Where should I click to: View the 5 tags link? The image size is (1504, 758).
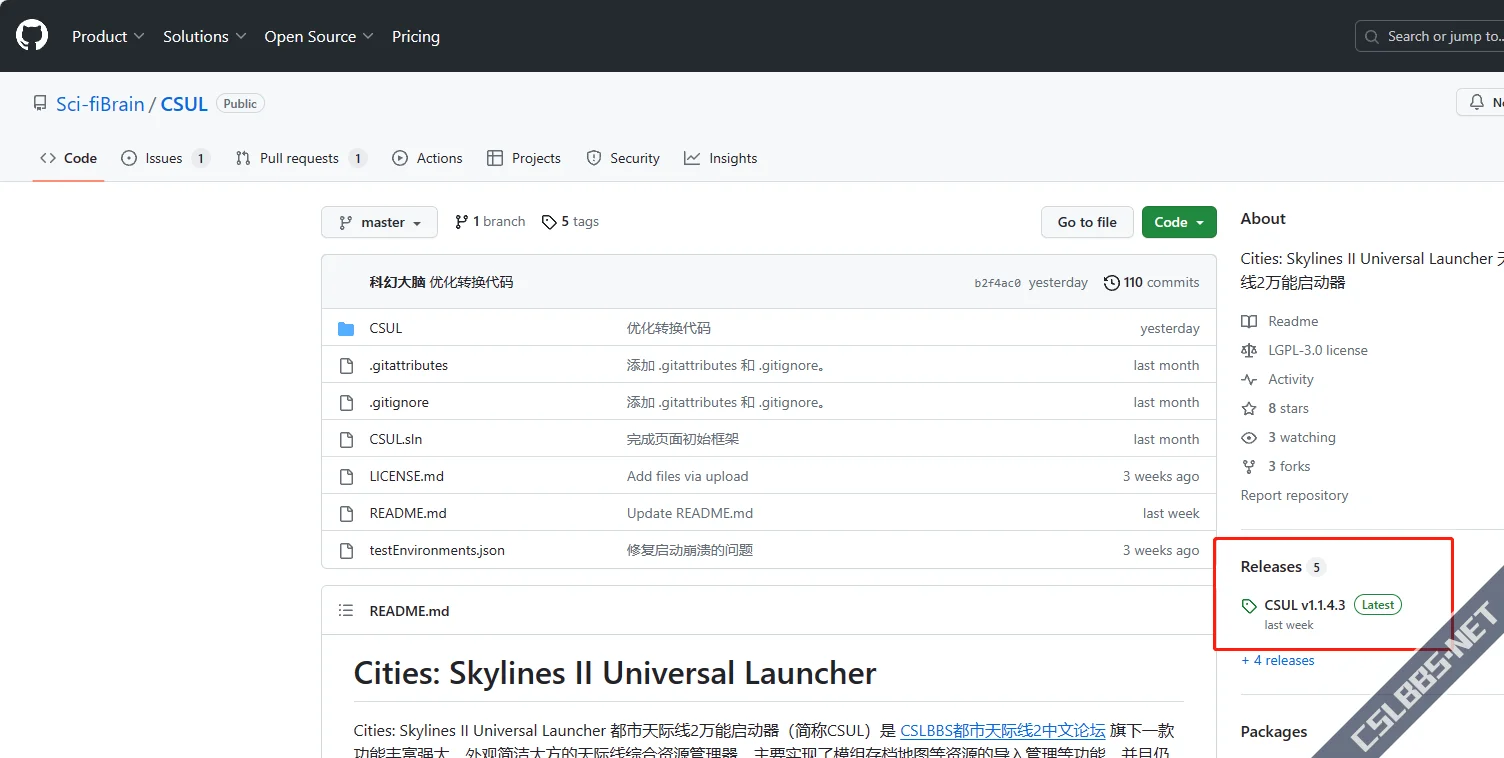pos(570,222)
